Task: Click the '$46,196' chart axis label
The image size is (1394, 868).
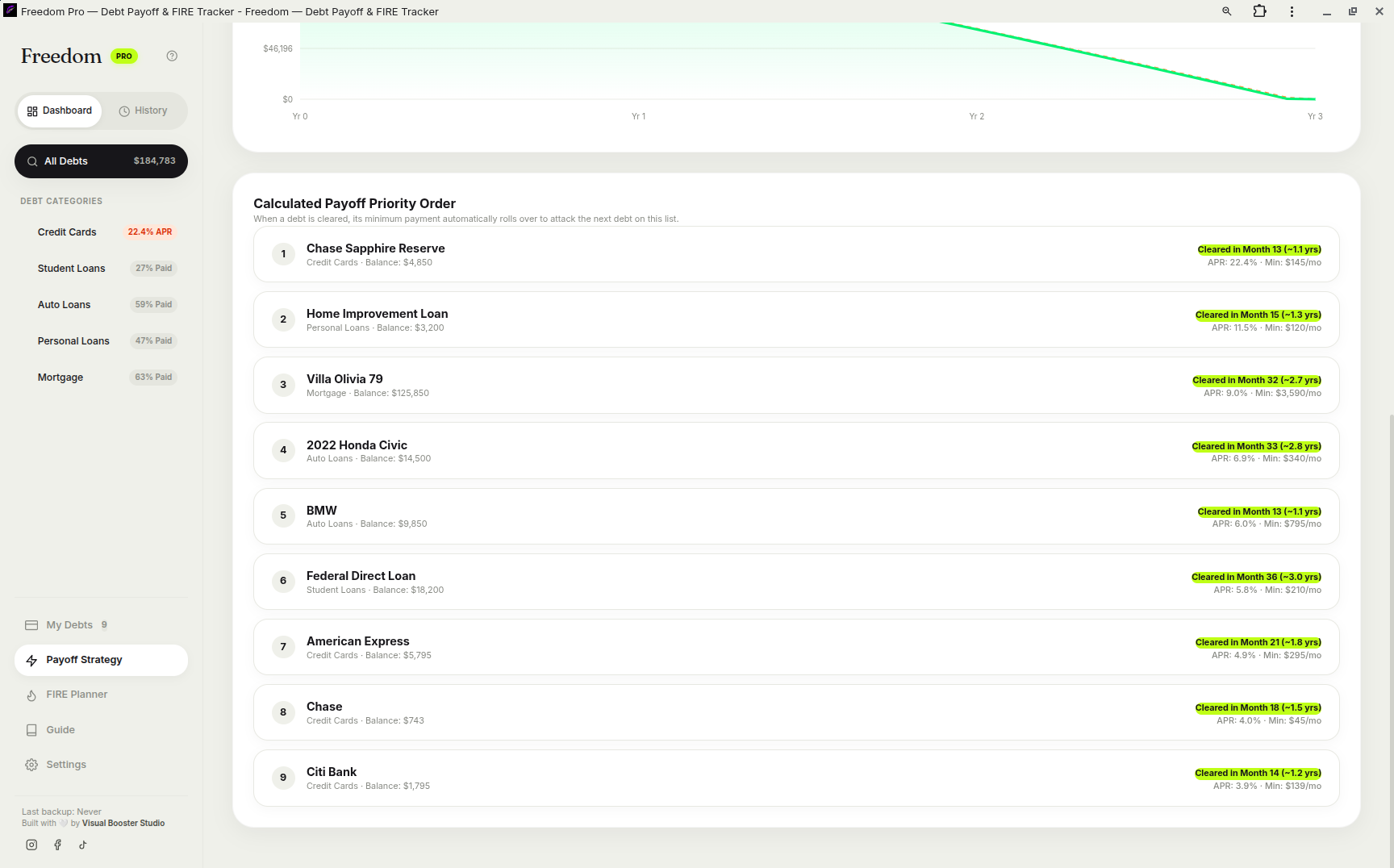Action: tap(278, 49)
